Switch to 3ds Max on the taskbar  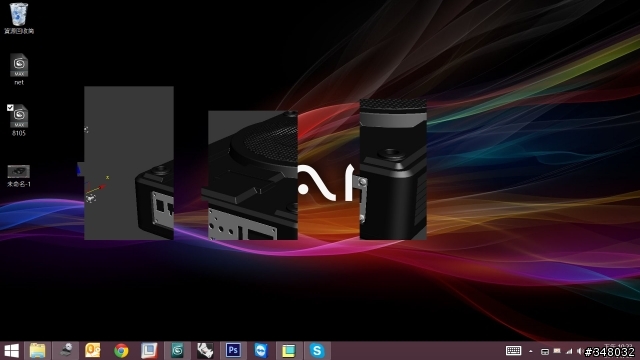(x=177, y=351)
